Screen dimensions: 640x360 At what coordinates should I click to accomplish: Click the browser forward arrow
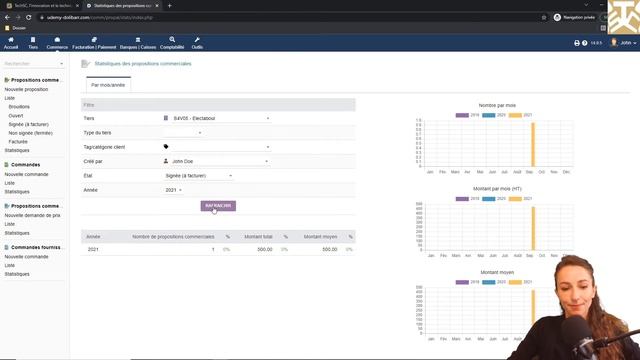[18, 18]
